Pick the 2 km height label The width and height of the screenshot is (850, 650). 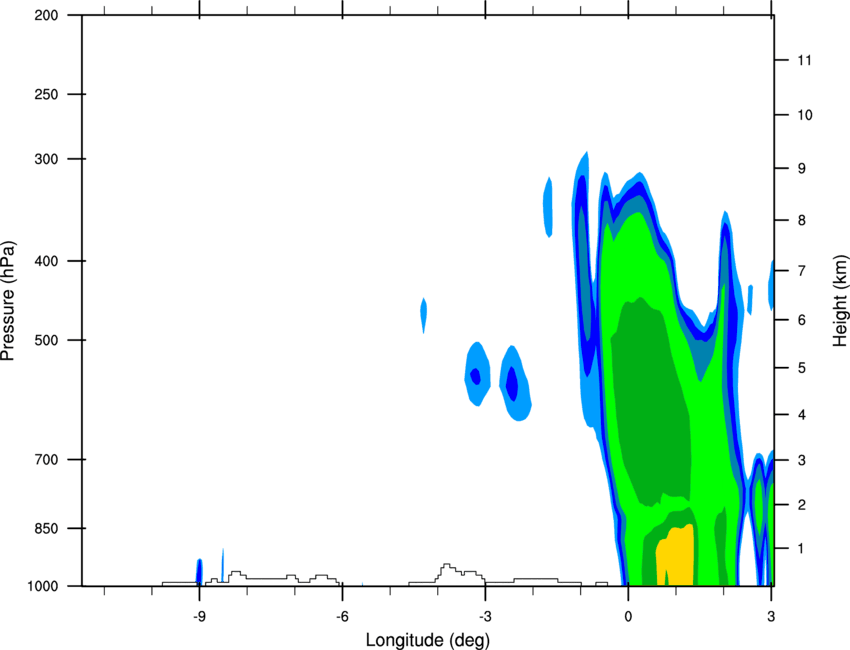pyautogui.click(x=801, y=505)
